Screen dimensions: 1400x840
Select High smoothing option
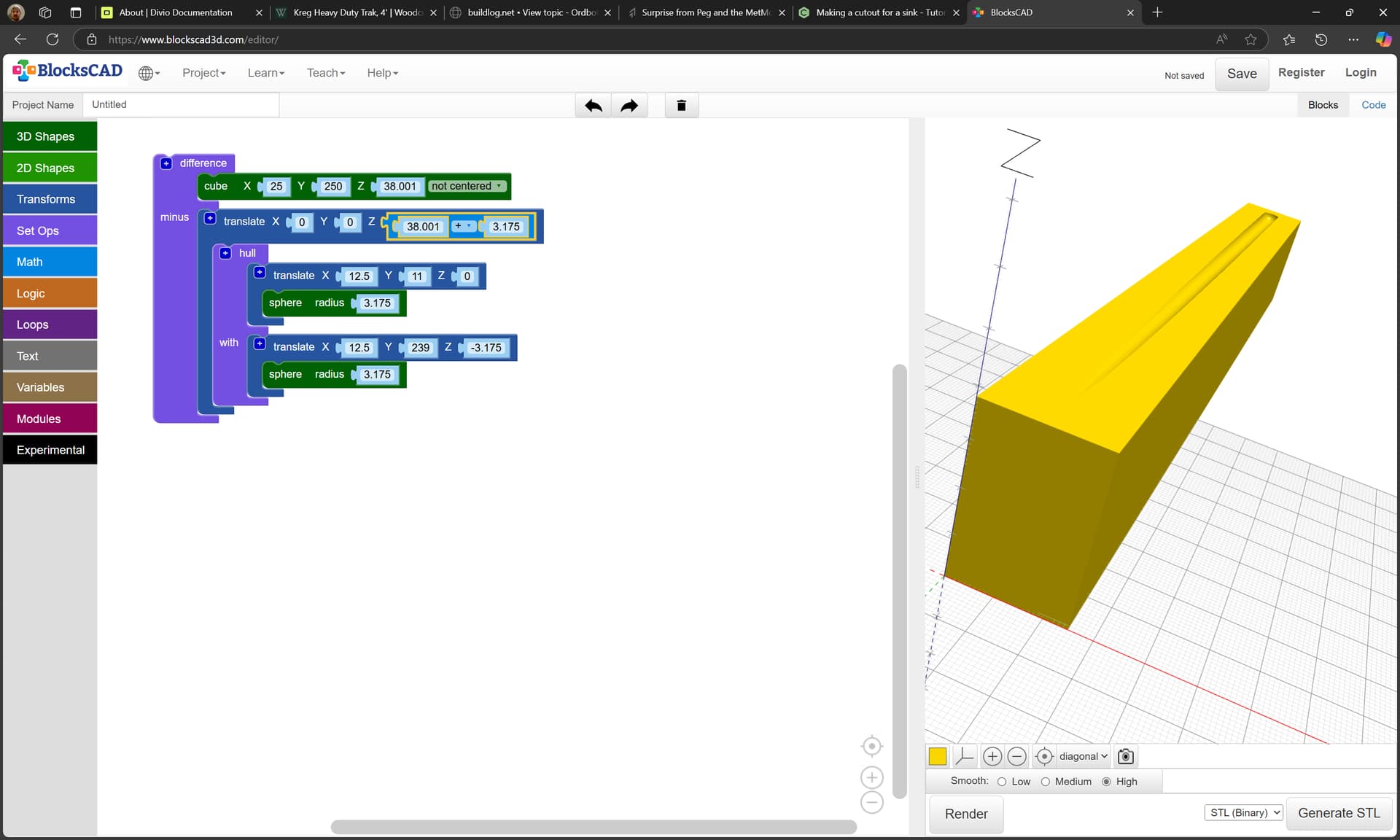pos(1106,782)
